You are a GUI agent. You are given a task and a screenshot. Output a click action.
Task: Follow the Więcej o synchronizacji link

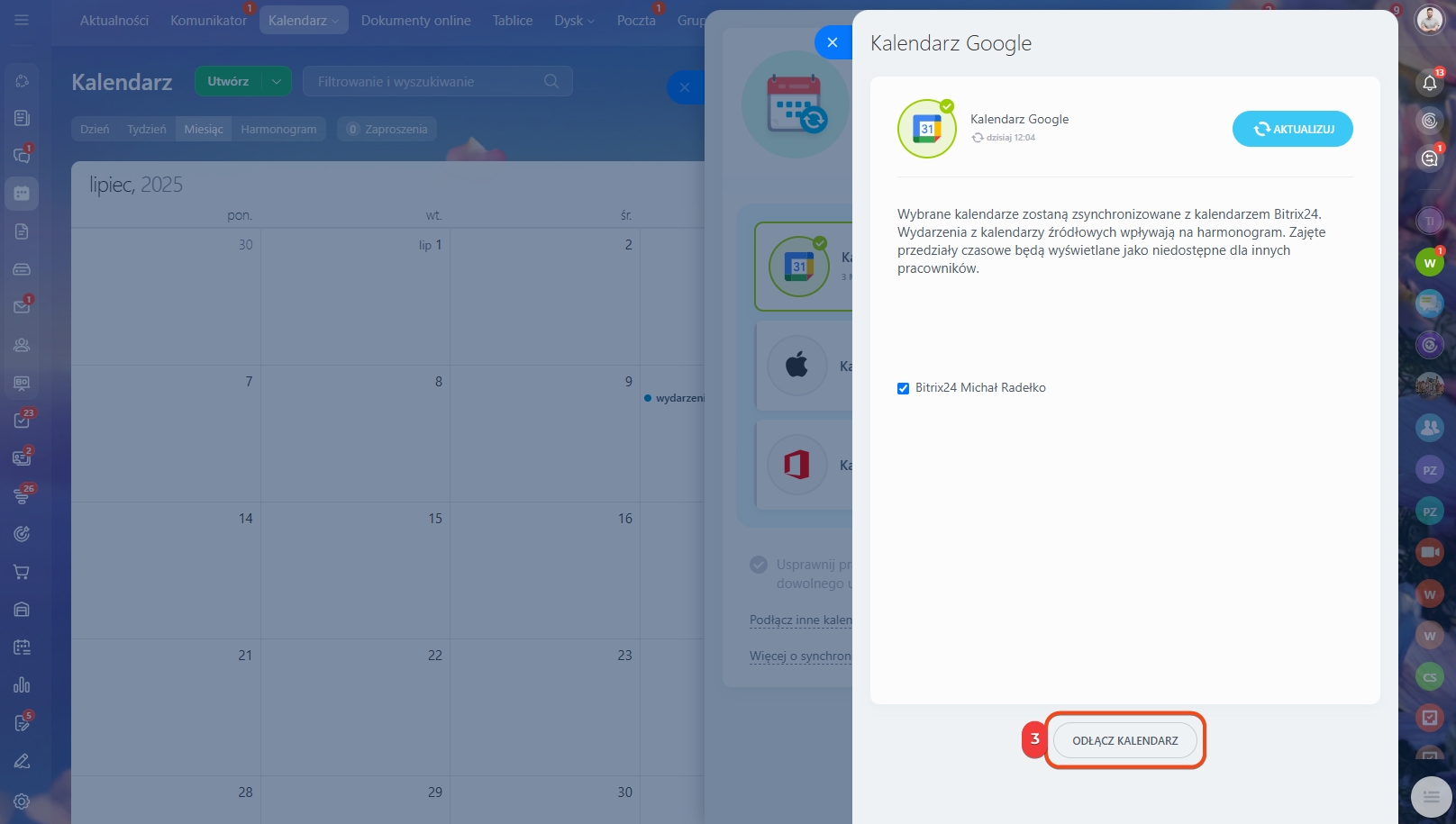coord(801,656)
